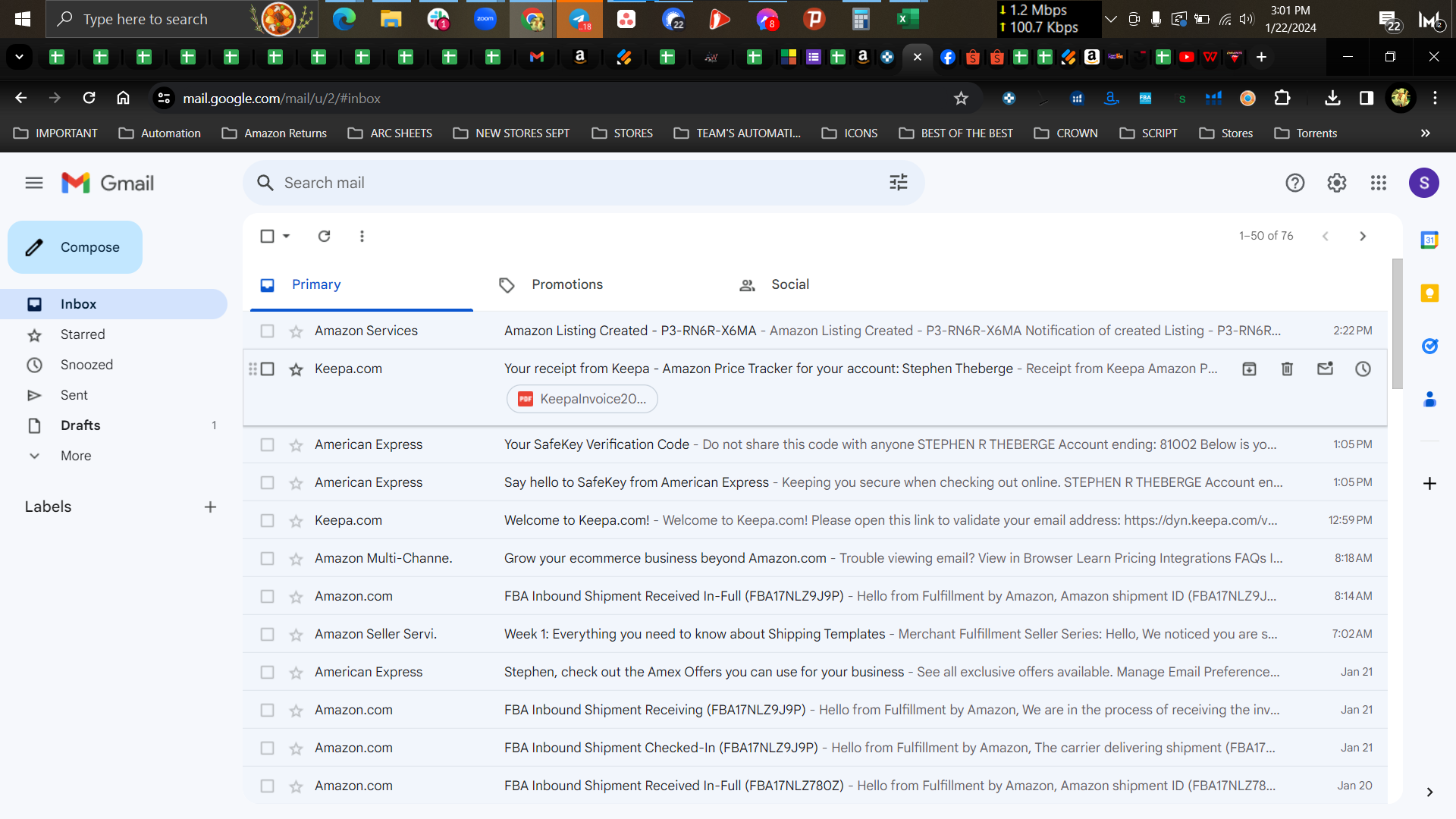
Task: Open the Amazon Returns bookmarks folder
Action: [x=275, y=133]
